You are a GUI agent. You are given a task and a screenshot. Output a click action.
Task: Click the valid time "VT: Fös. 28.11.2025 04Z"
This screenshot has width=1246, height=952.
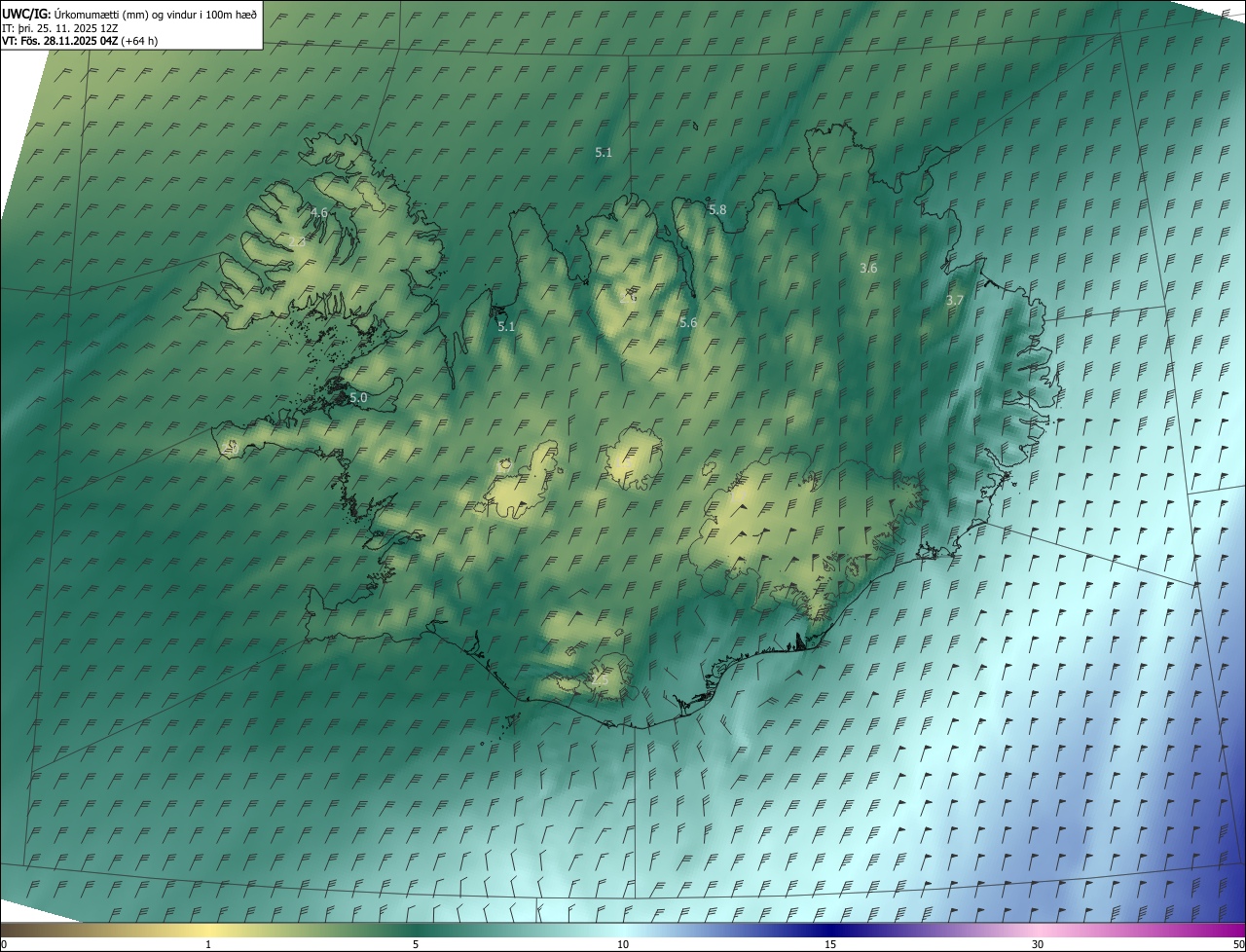(59, 41)
